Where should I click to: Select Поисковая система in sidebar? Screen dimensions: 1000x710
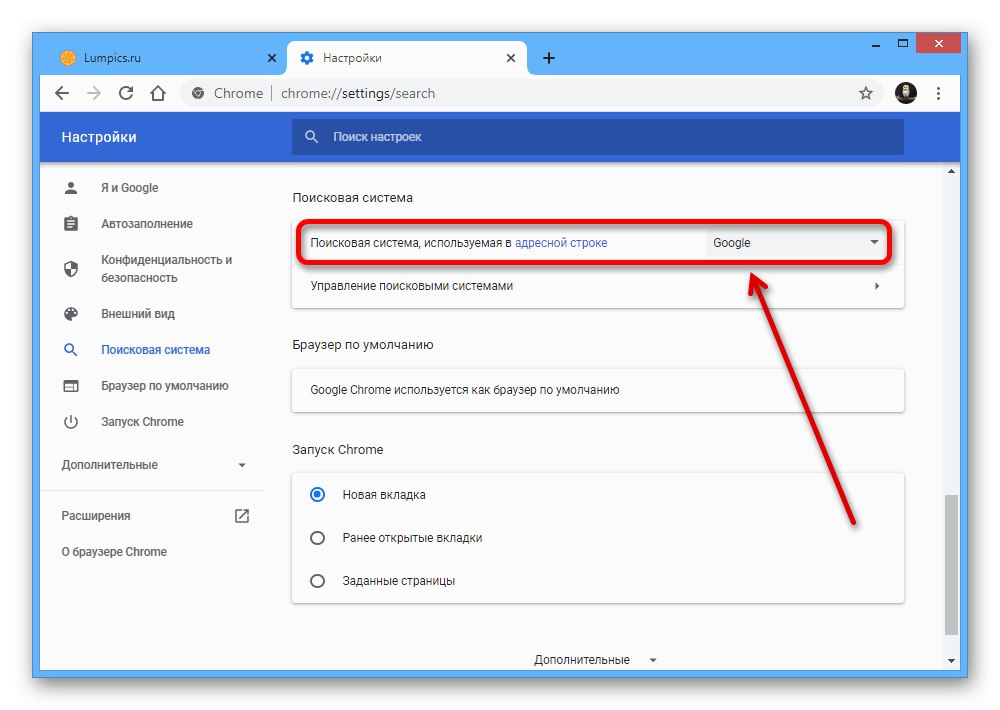point(156,350)
